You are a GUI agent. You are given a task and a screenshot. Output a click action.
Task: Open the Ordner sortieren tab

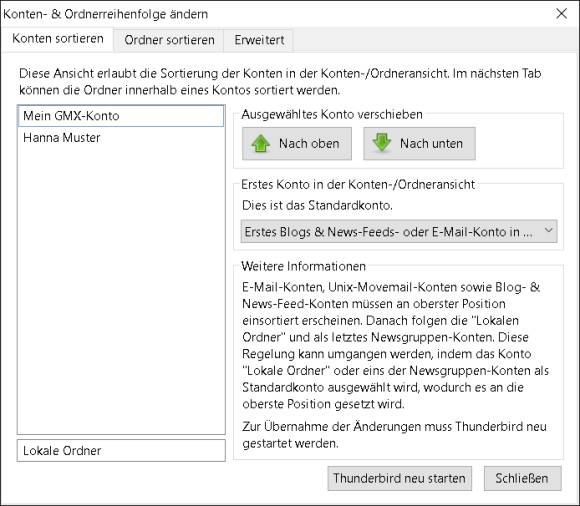(169, 40)
